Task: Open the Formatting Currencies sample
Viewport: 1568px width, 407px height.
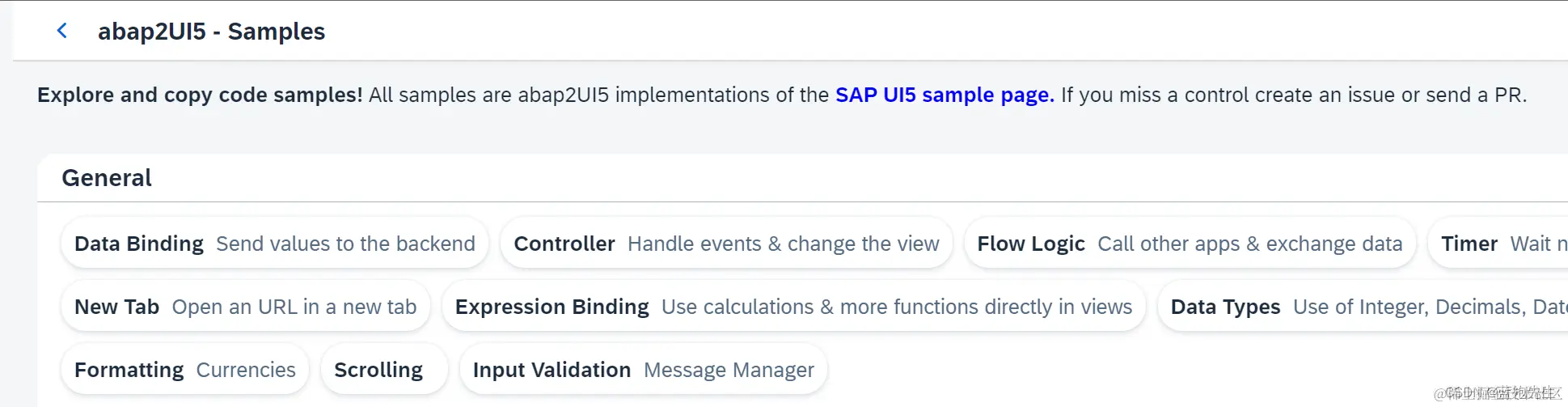Action: (x=185, y=370)
